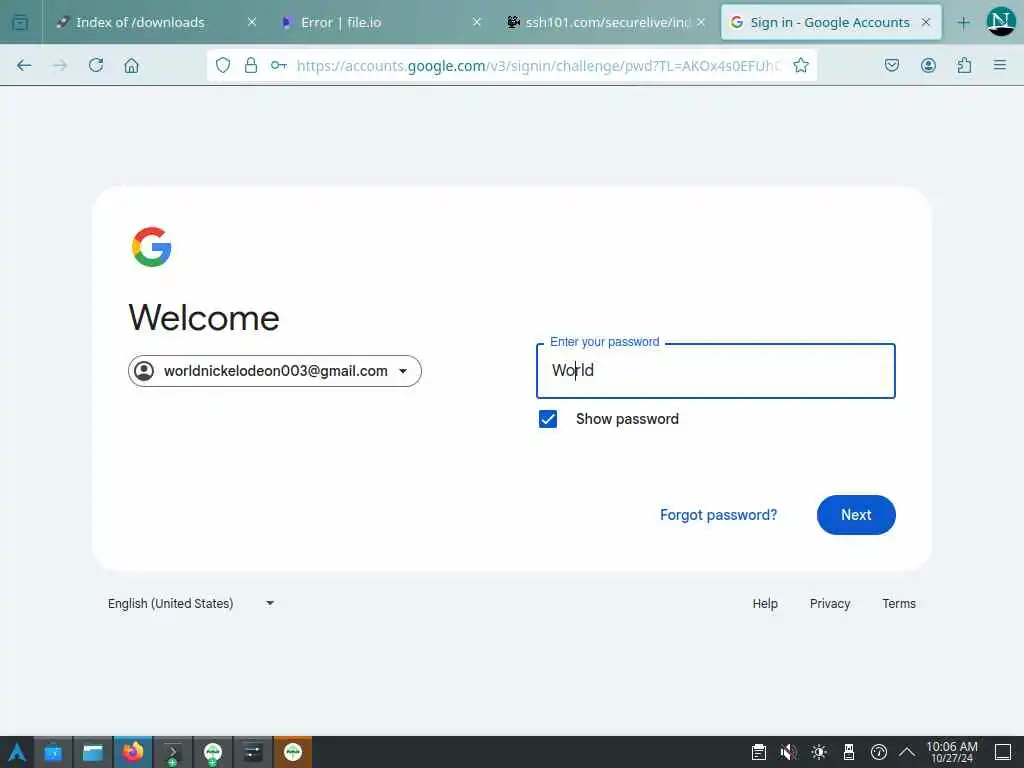Image resolution: width=1024 pixels, height=768 pixels.
Task: Open the extensions puzzle icon
Action: (964, 65)
